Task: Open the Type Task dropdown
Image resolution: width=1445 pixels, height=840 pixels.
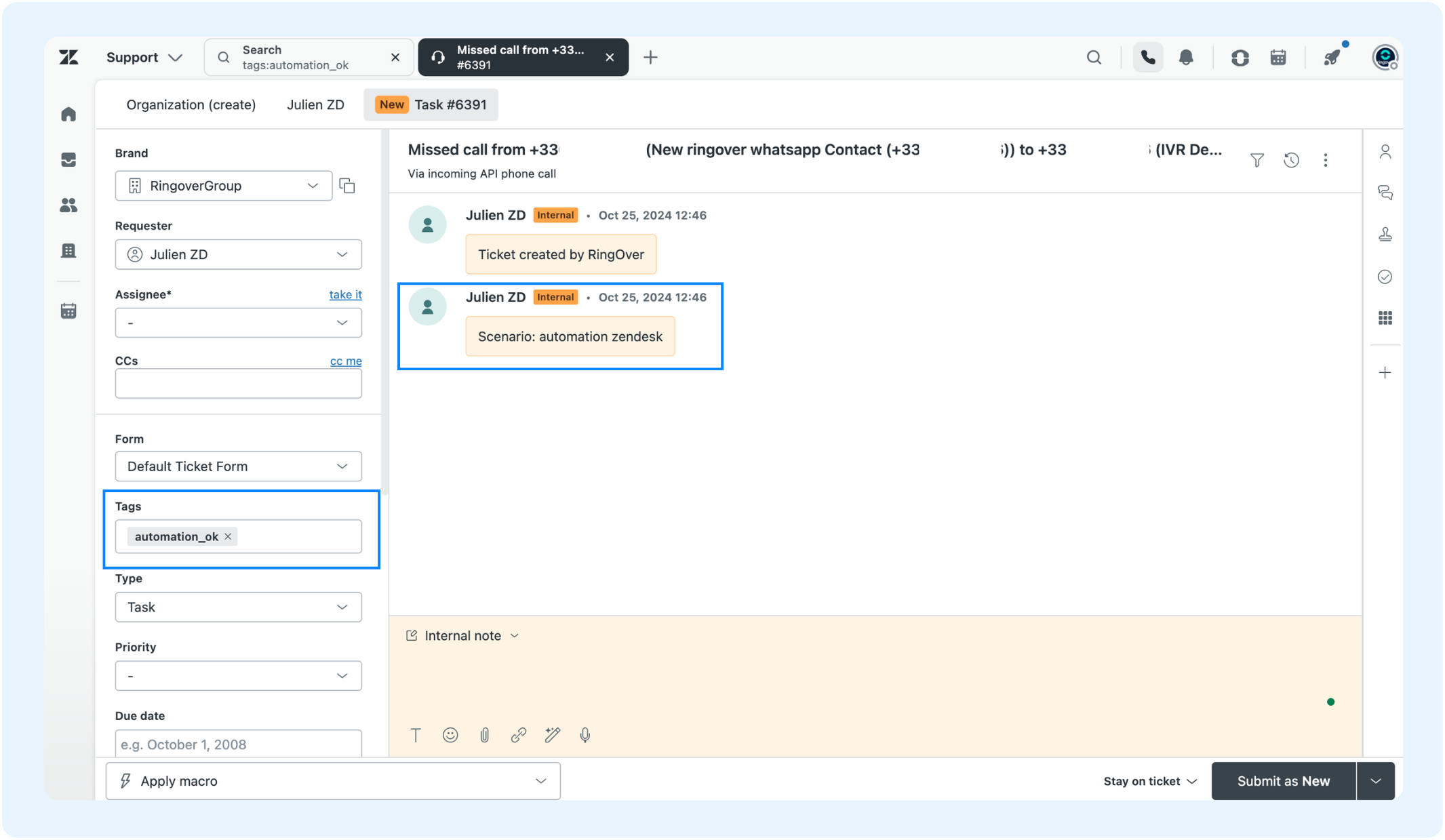Action: coord(238,607)
